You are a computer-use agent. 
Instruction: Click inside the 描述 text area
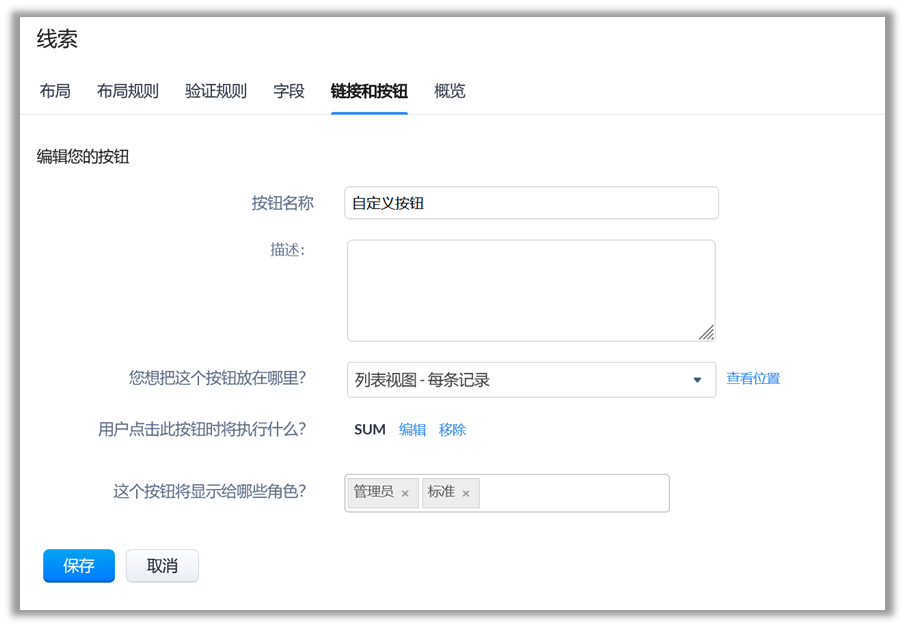point(531,290)
